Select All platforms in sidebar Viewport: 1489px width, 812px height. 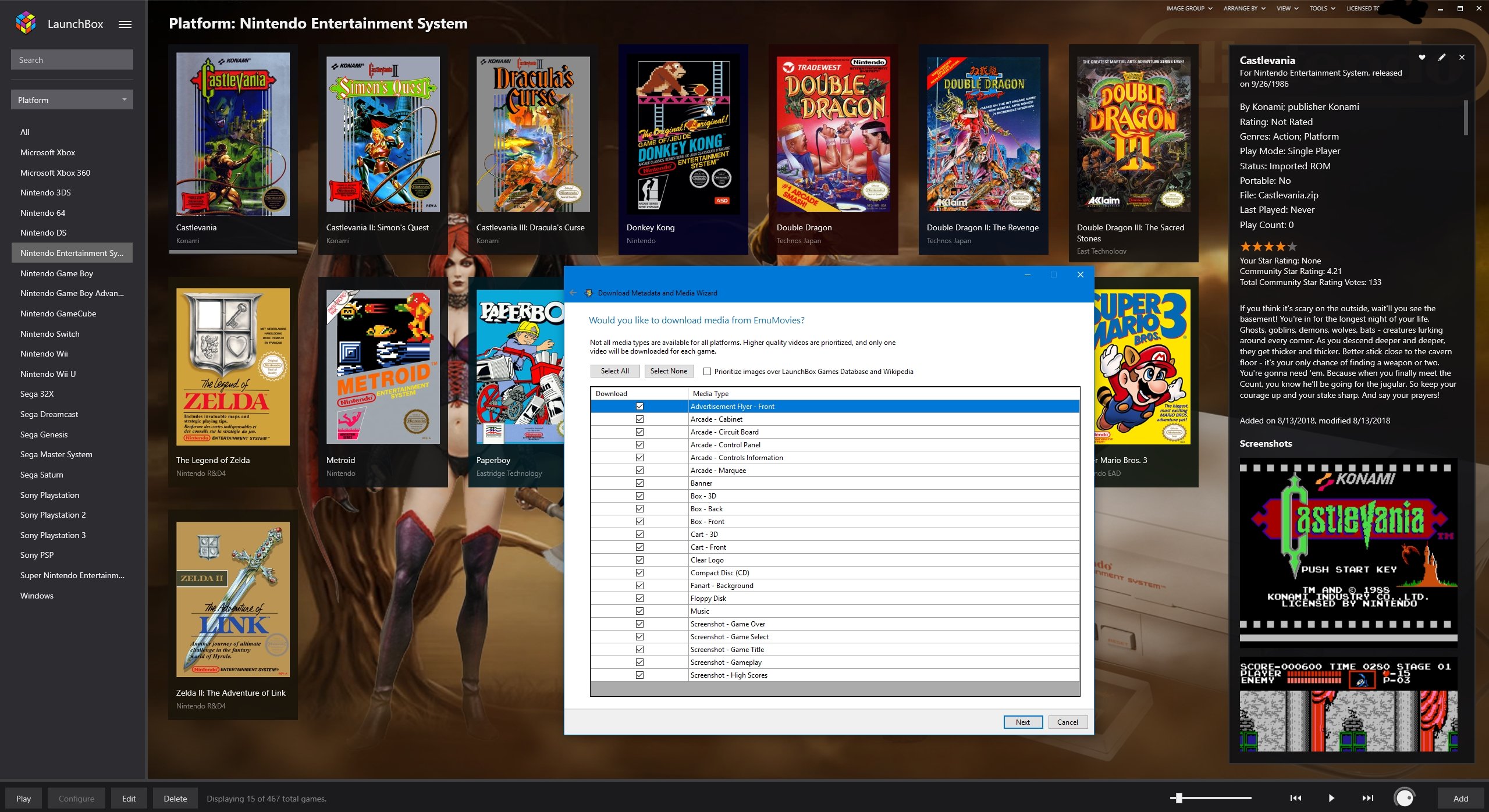tap(72, 132)
